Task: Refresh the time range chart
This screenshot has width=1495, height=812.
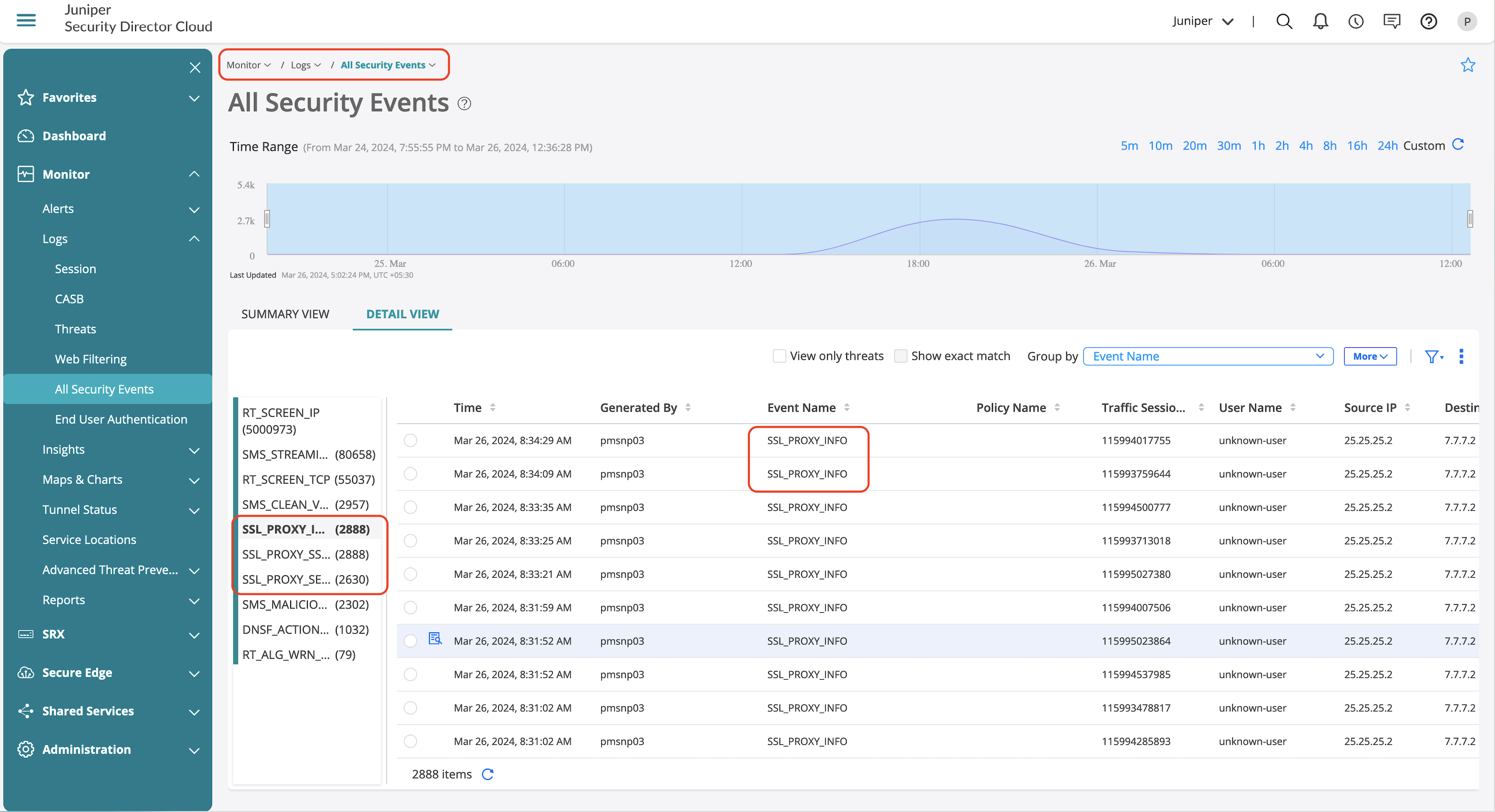Action: 1458,144
